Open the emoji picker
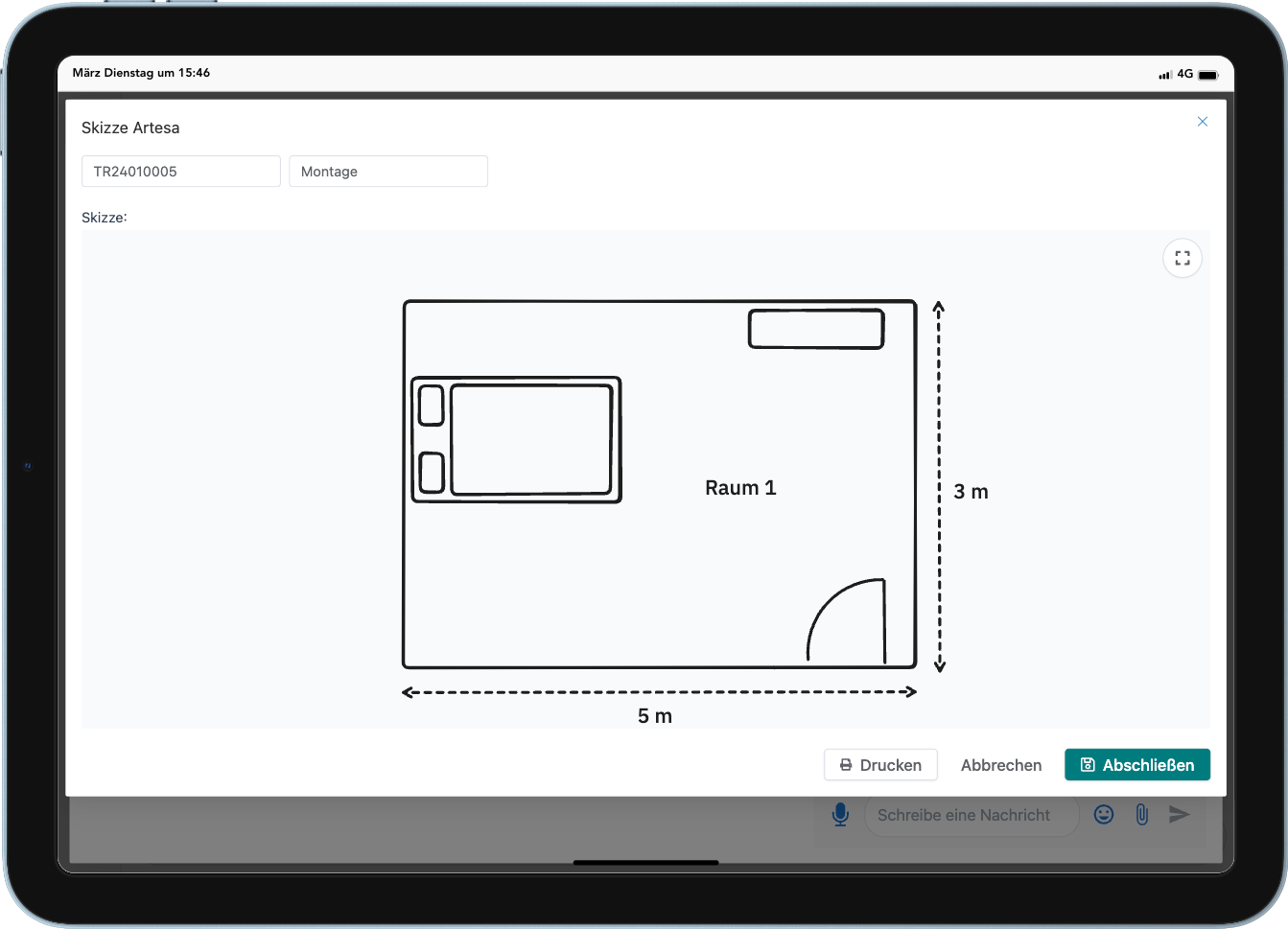This screenshot has width=1288, height=929. tap(1104, 815)
